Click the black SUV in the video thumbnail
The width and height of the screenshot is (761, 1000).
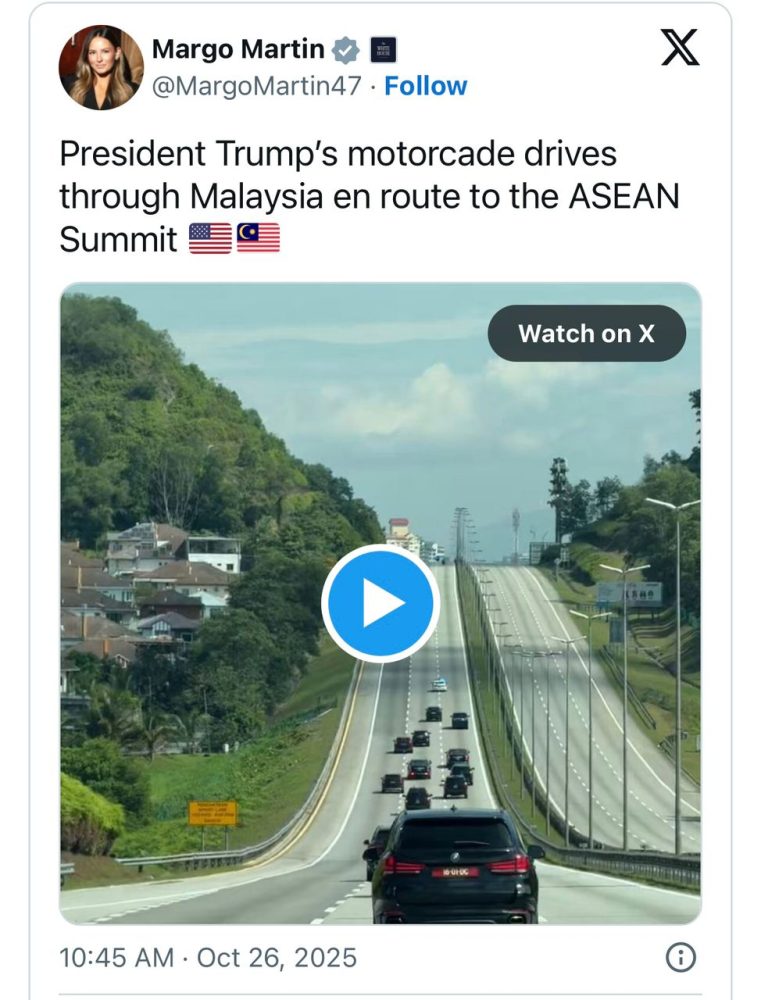(x=454, y=866)
